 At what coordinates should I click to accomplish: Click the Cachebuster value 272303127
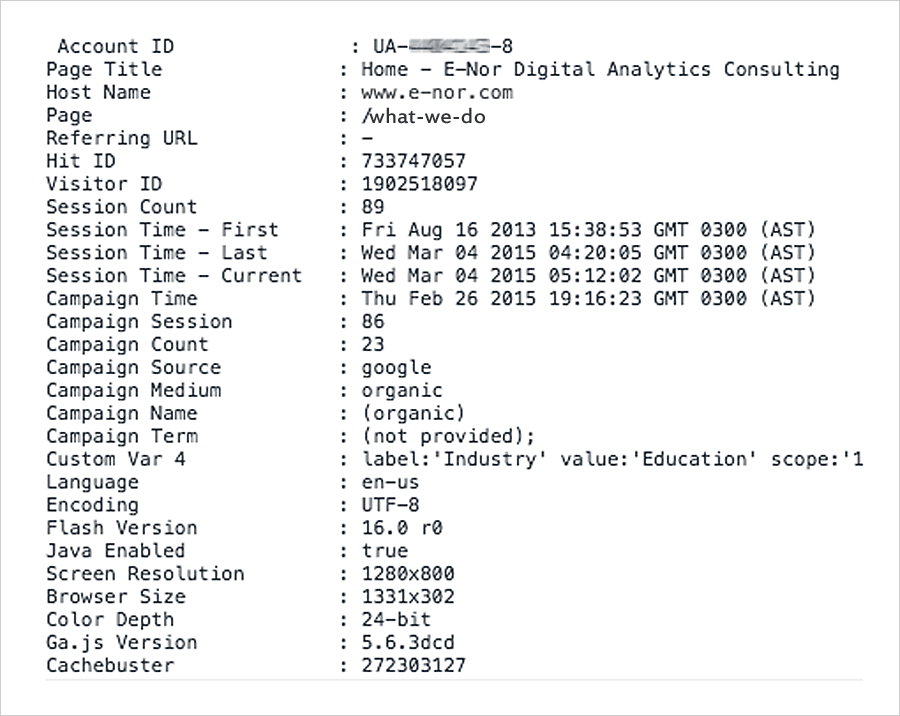[413, 665]
